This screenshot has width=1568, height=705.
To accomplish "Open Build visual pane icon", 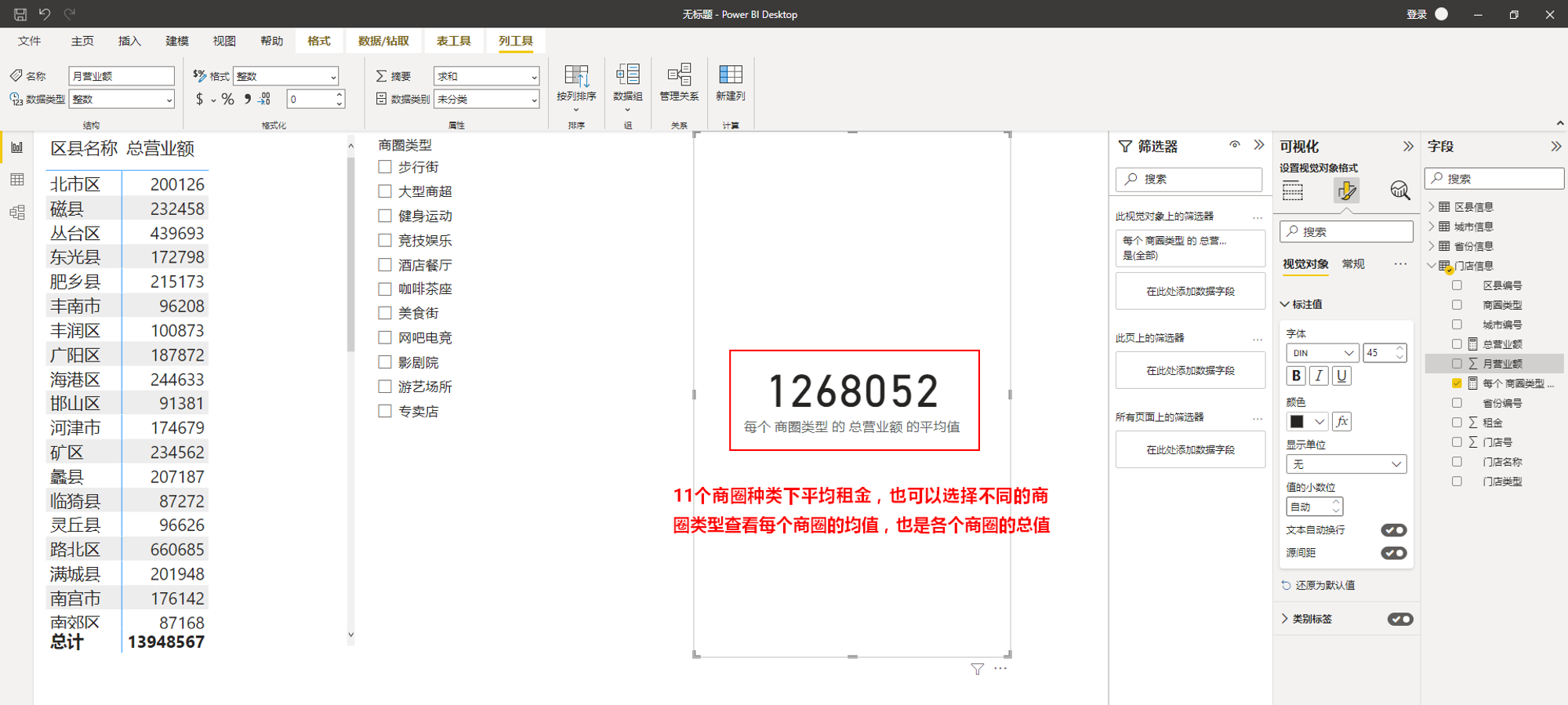I will tap(1293, 191).
